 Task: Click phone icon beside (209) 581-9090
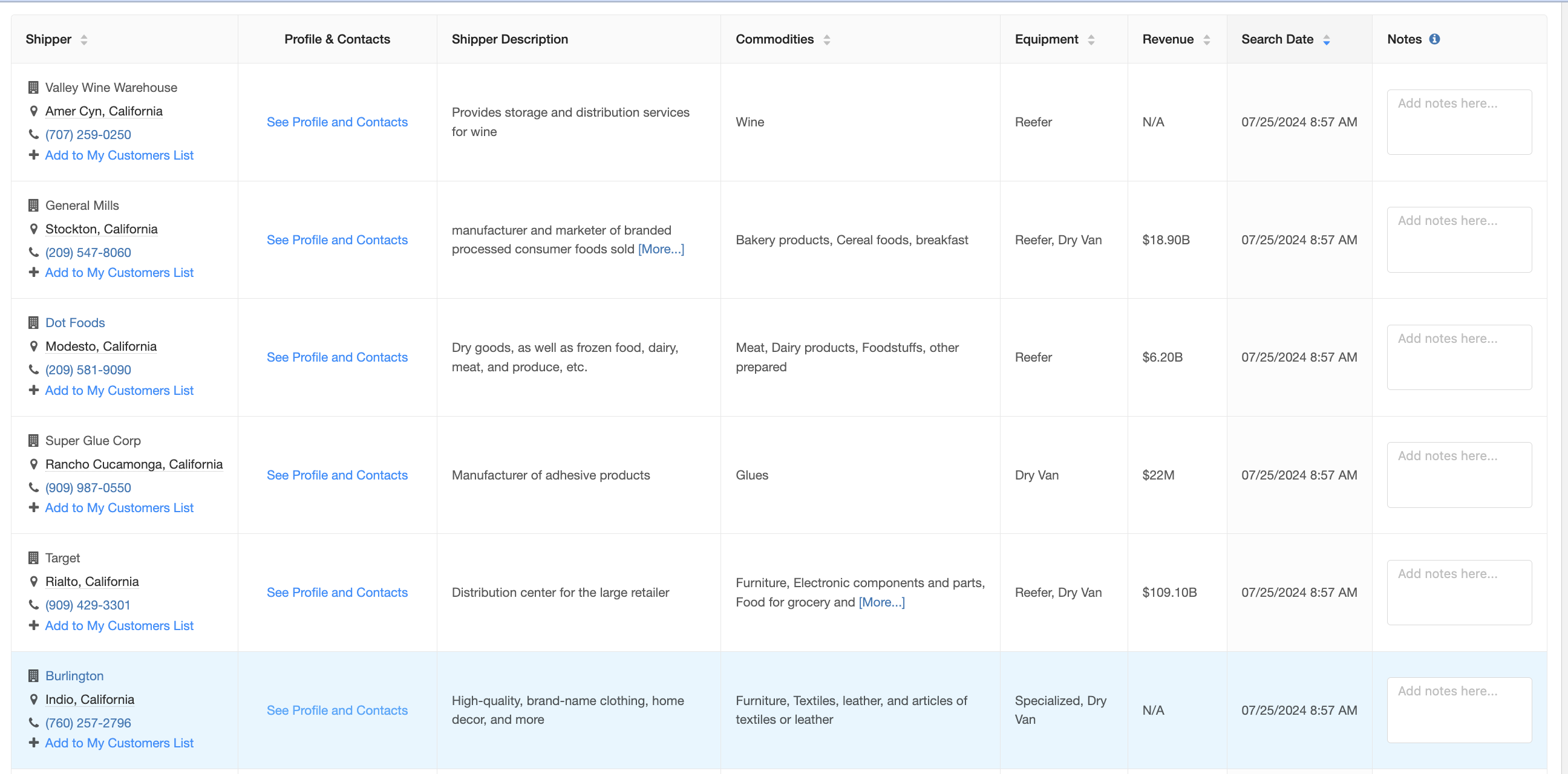[x=33, y=370]
